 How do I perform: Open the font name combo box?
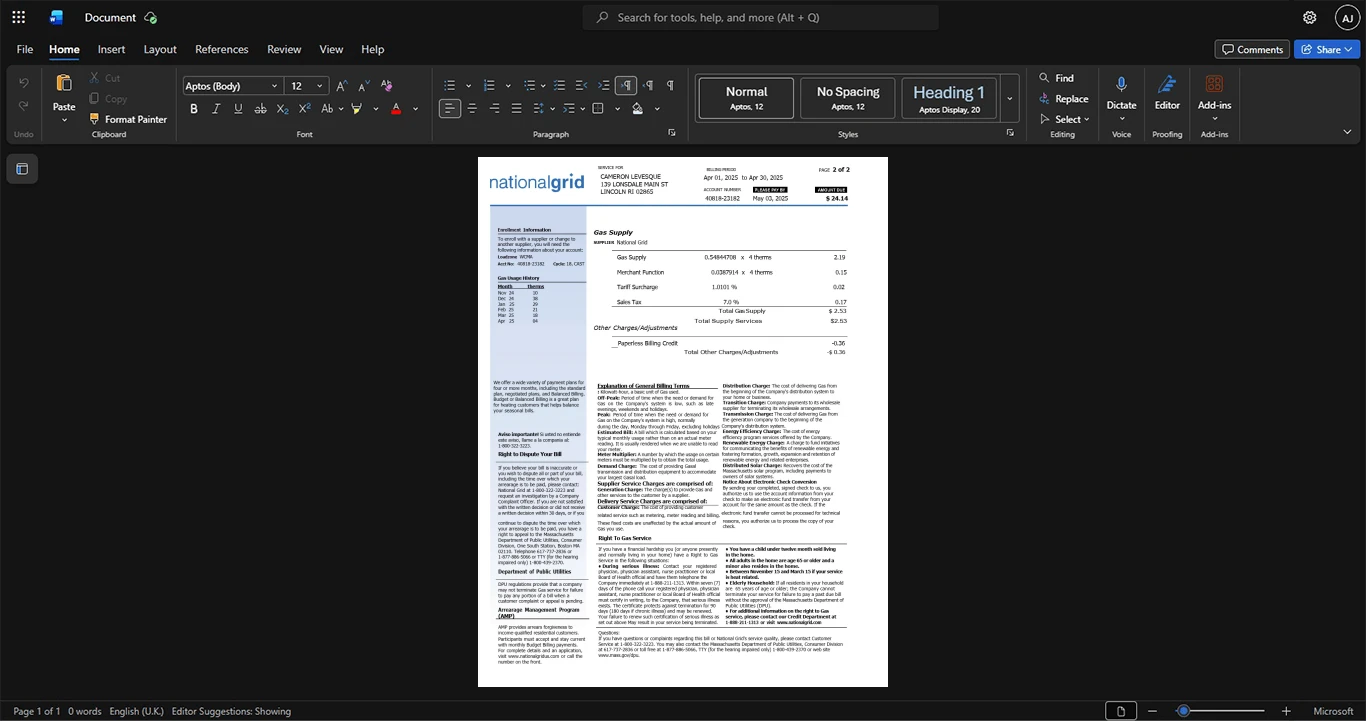click(231, 86)
